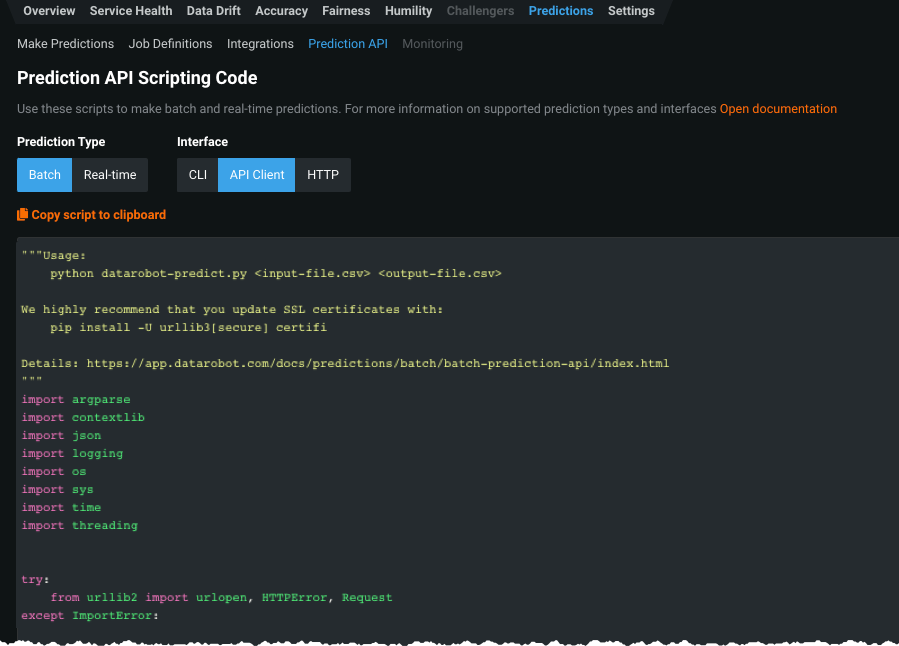The image size is (899, 646).
Task: Click the copy clipboard icon
Action: click(x=23, y=215)
